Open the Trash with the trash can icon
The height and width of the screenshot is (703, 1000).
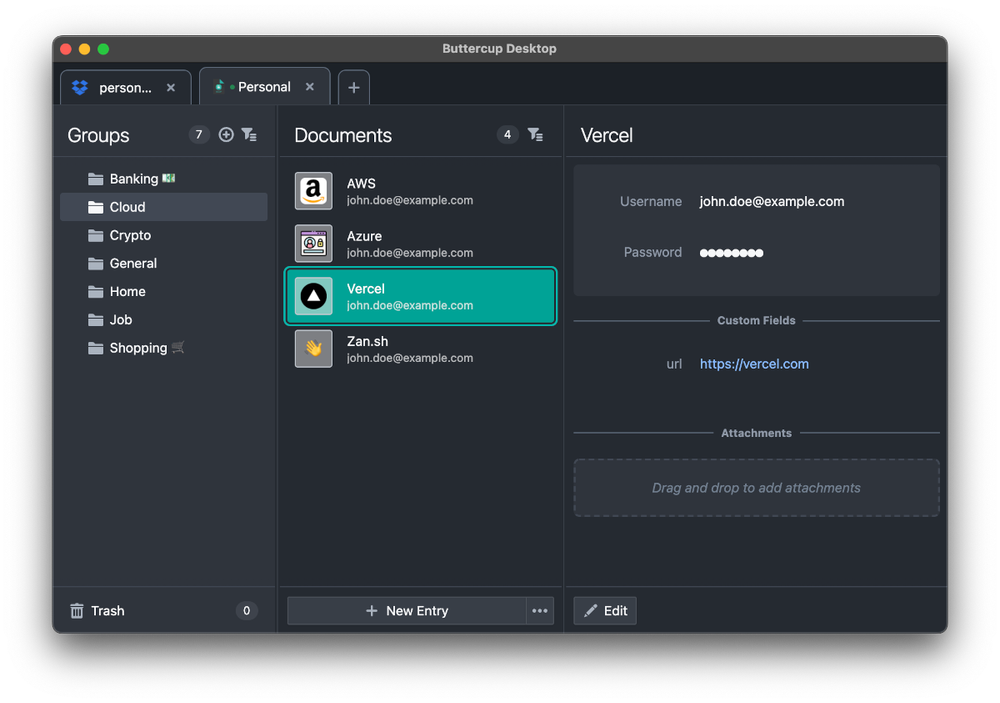point(77,610)
